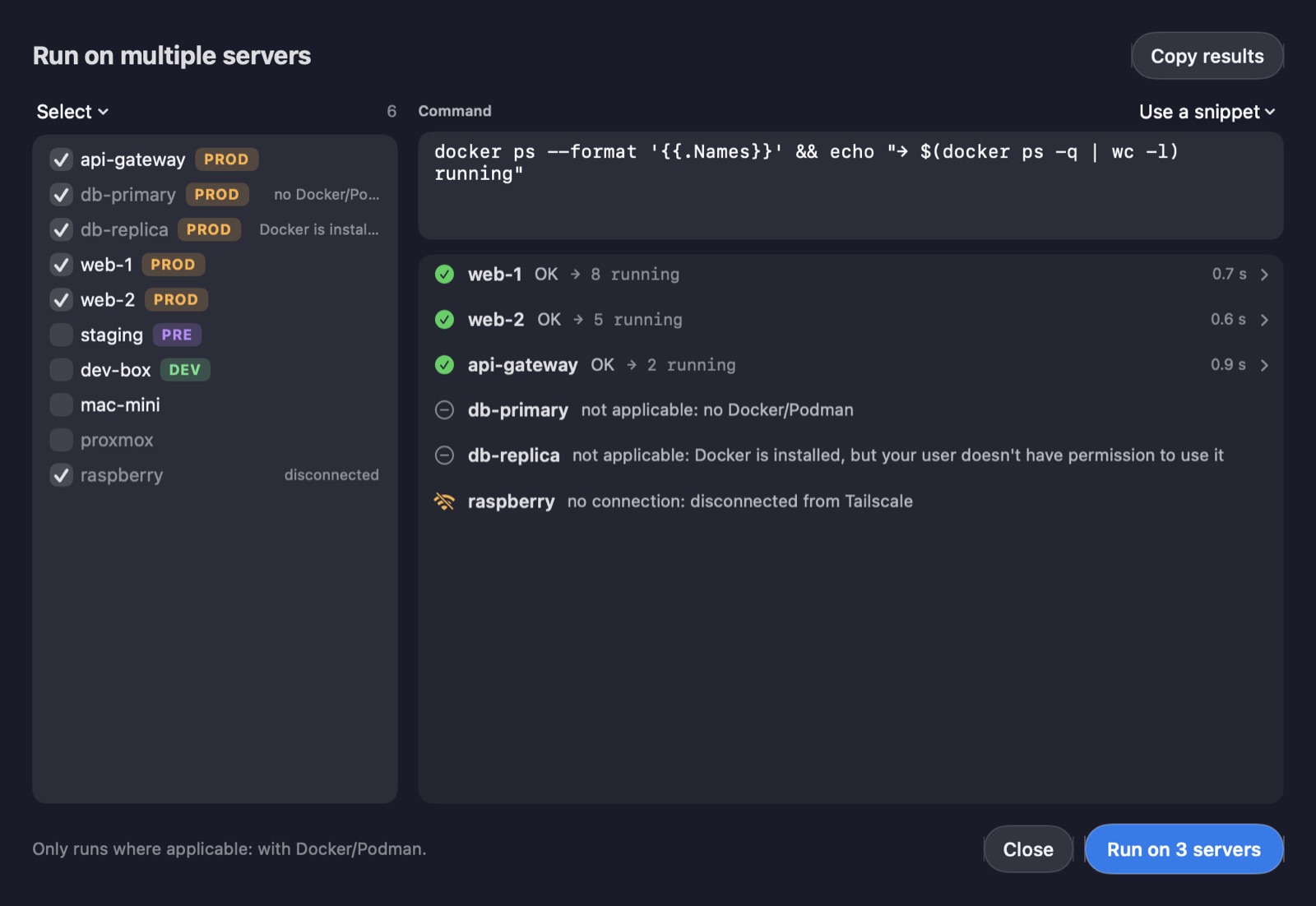1316x906 pixels.
Task: Click the PROD tag next to api-gateway
Action: [x=226, y=159]
